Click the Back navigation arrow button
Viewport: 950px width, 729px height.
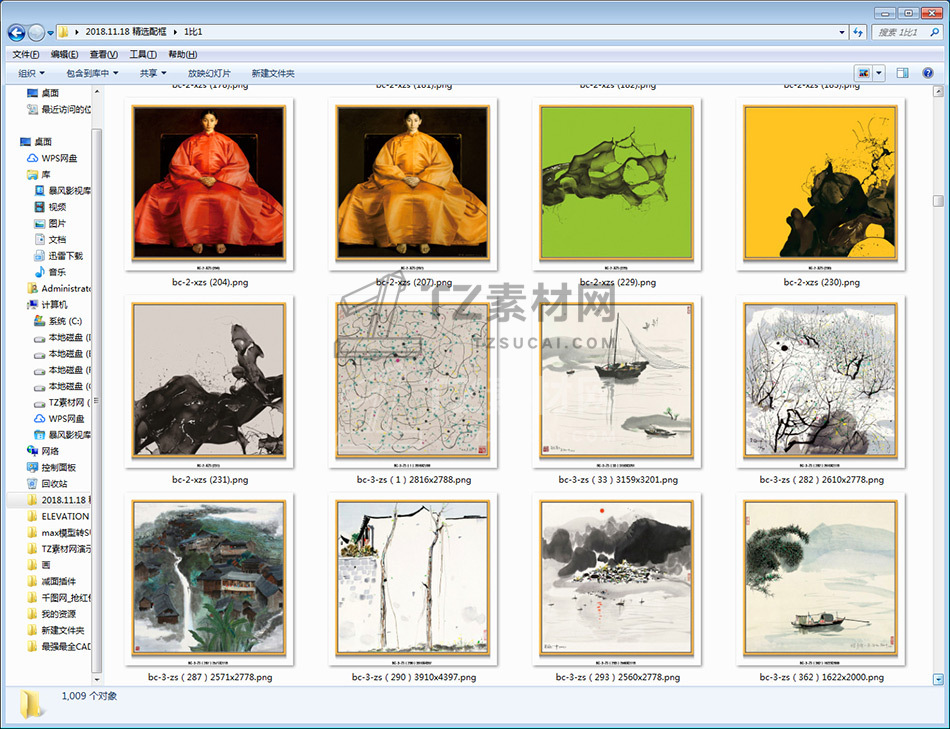(17, 32)
